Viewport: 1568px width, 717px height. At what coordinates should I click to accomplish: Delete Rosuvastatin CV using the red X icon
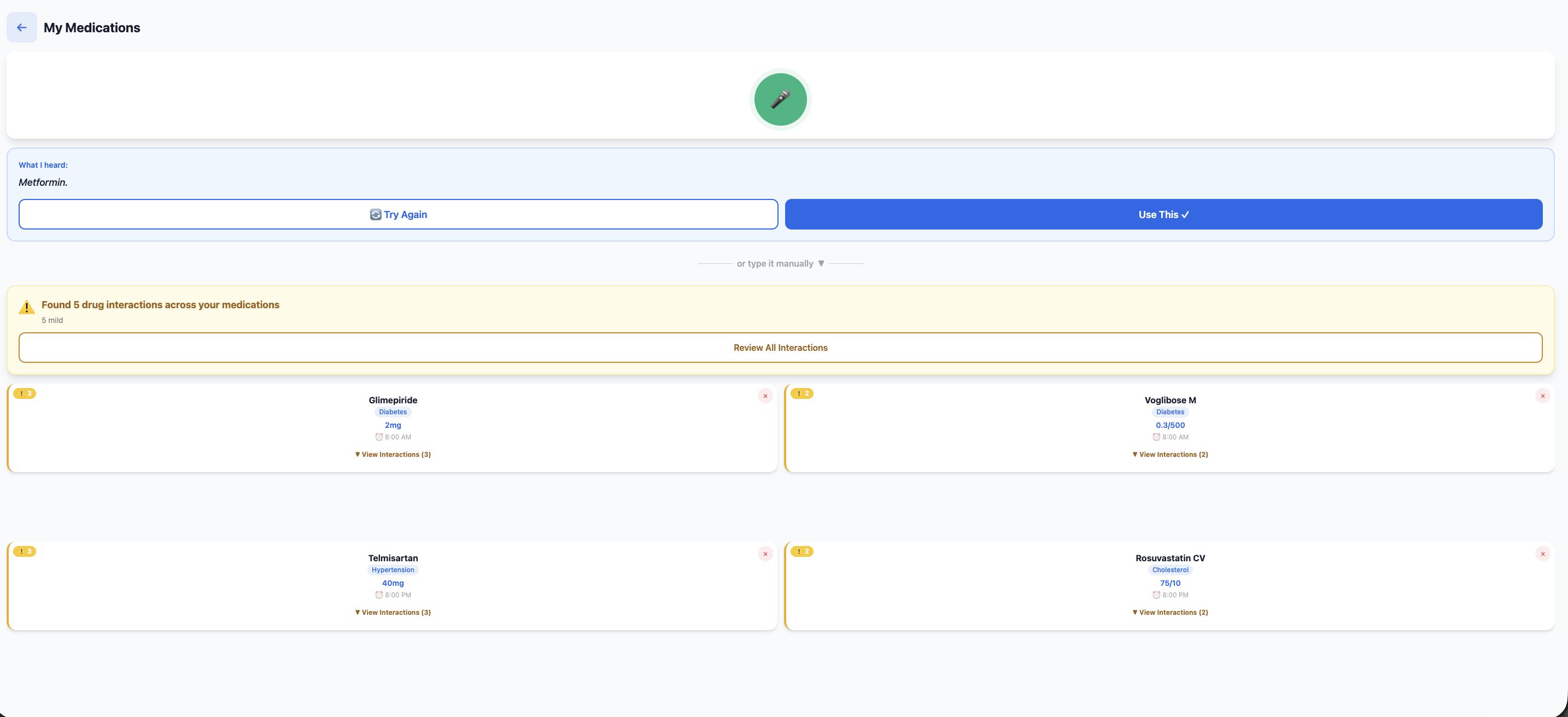click(1542, 554)
